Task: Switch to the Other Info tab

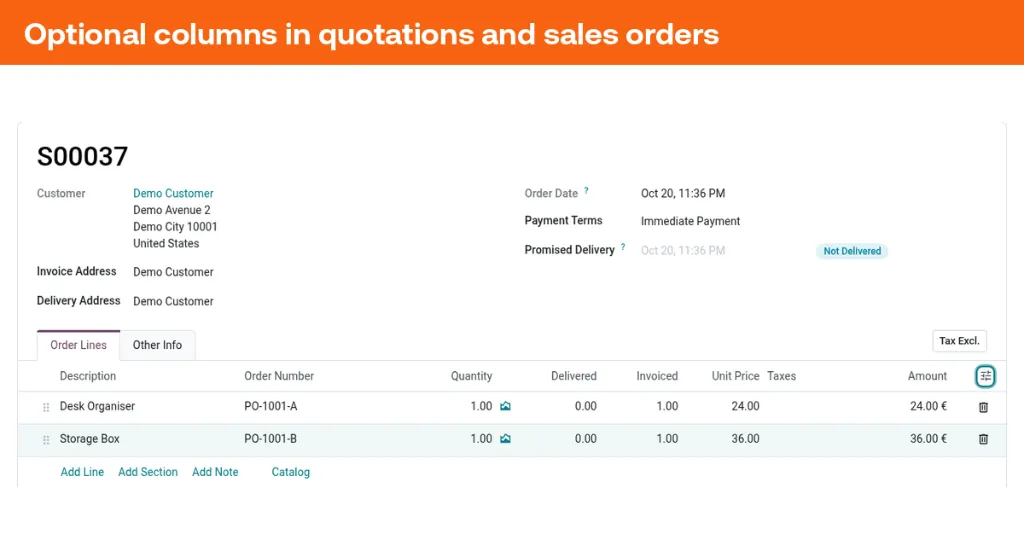Action: click(x=157, y=345)
